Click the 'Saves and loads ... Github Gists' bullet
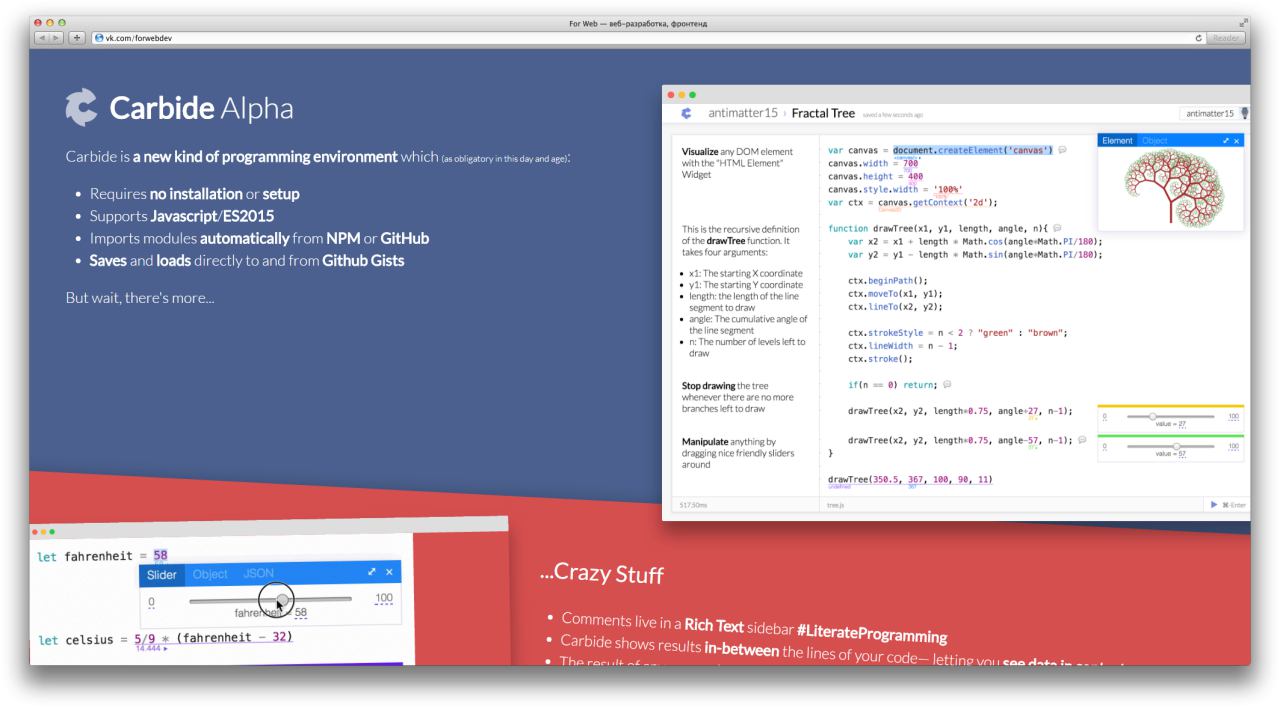The width and height of the screenshot is (1280, 708). [248, 260]
